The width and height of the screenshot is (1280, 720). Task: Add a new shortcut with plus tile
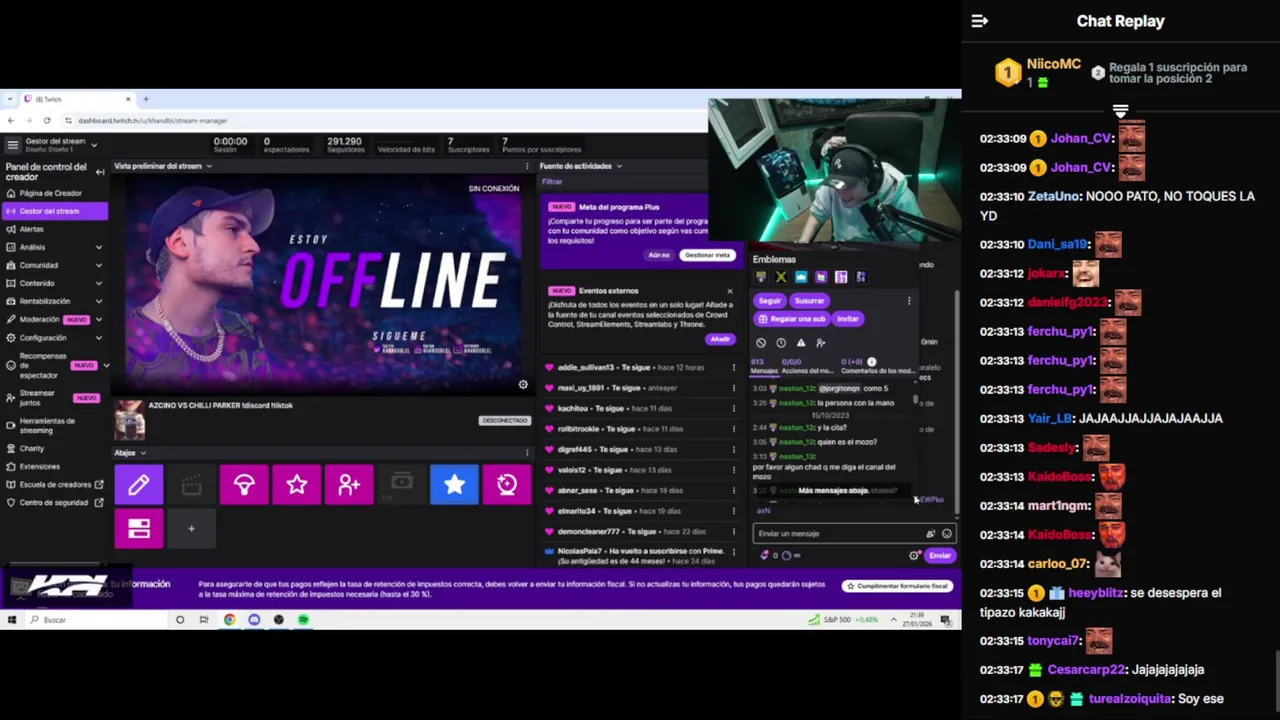click(191, 528)
